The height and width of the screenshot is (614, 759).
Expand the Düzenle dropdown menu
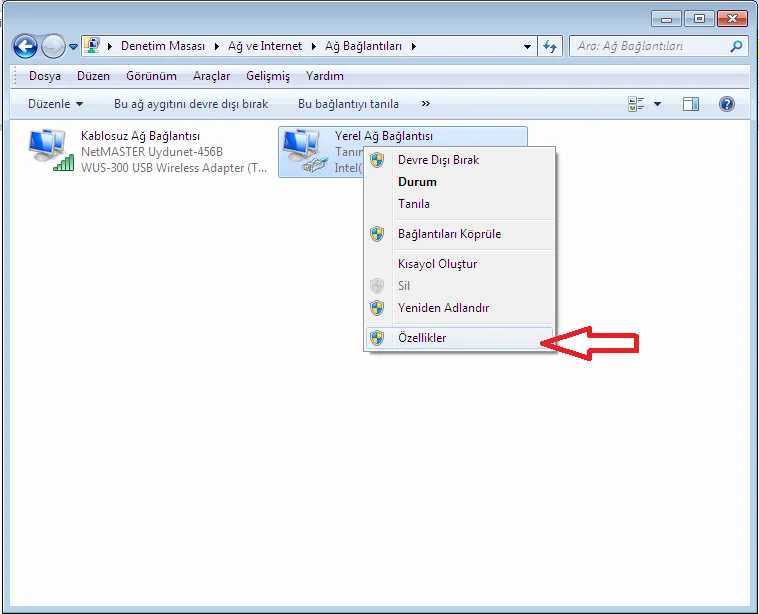coord(55,104)
